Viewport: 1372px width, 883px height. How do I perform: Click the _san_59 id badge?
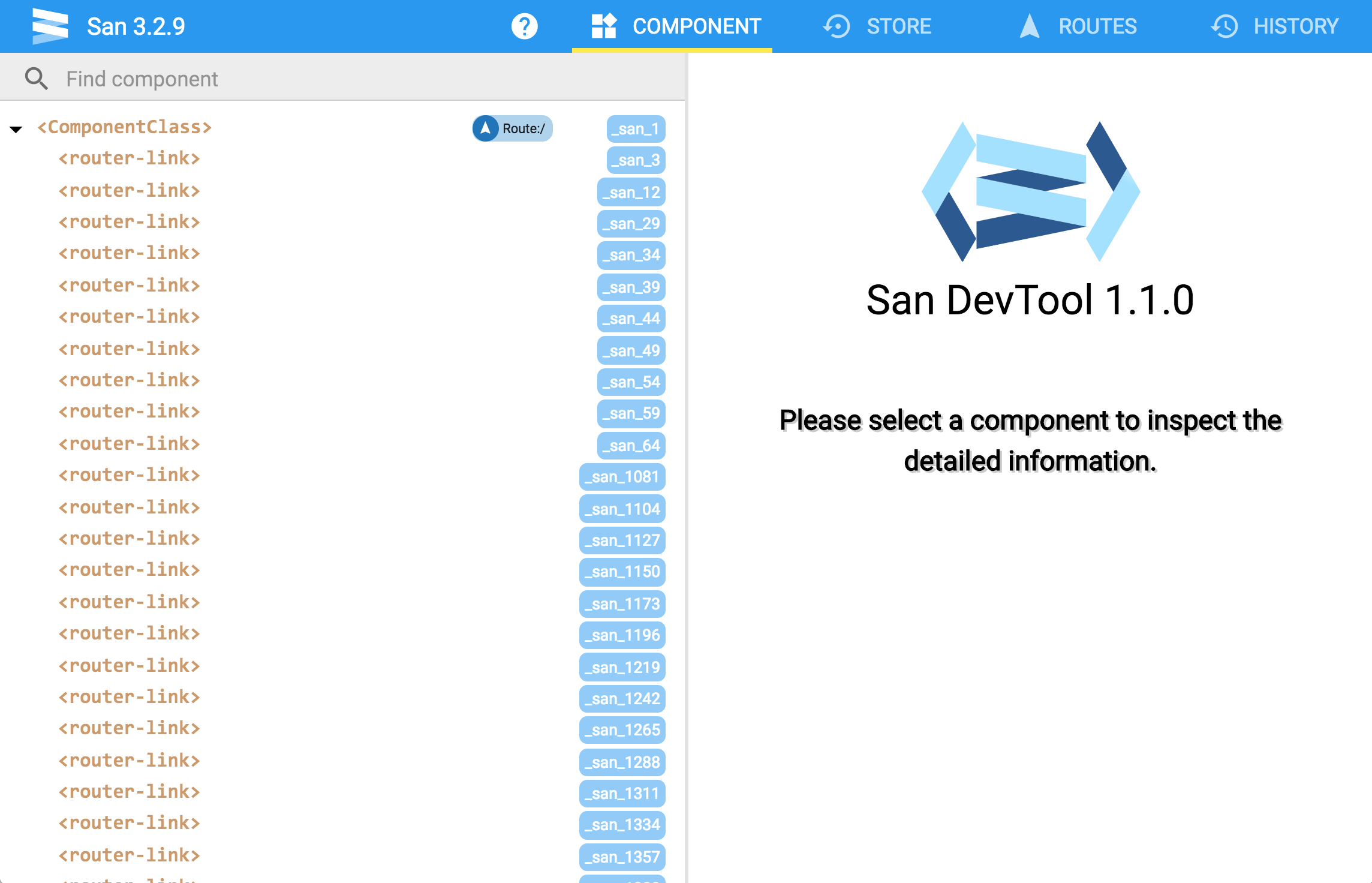[x=631, y=413]
